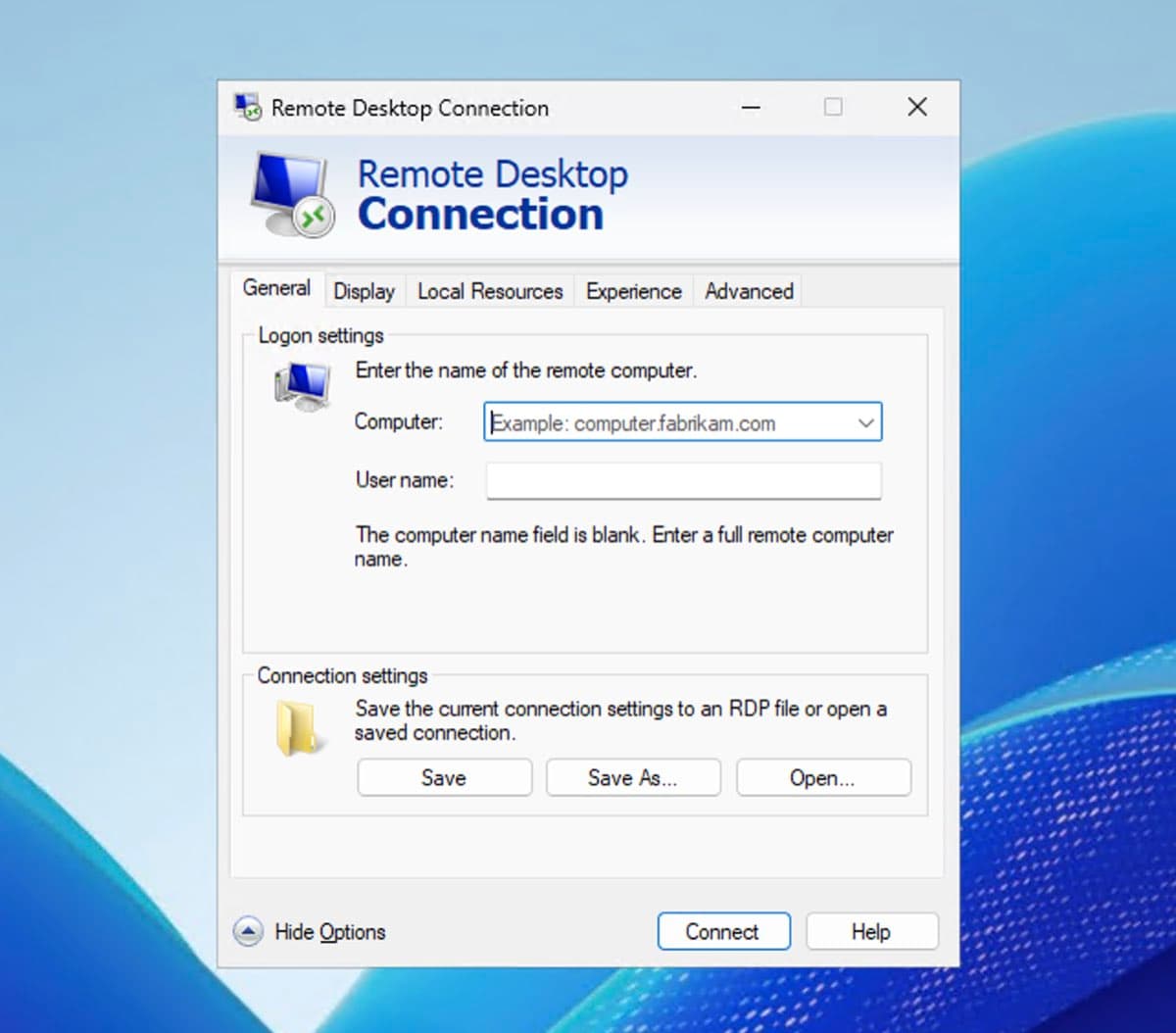Image resolution: width=1176 pixels, height=1033 pixels.
Task: Collapse options with the Hide Options arrow
Action: click(x=248, y=931)
